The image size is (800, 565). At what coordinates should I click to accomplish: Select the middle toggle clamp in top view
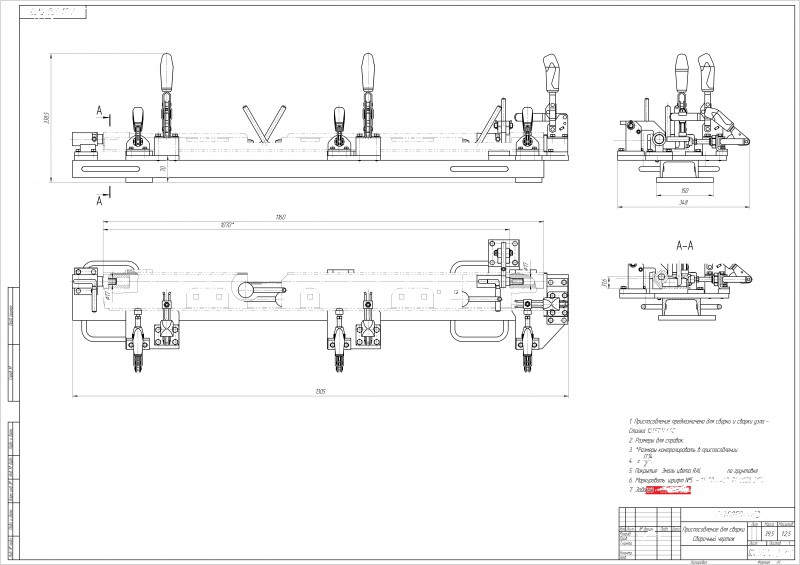(338, 339)
